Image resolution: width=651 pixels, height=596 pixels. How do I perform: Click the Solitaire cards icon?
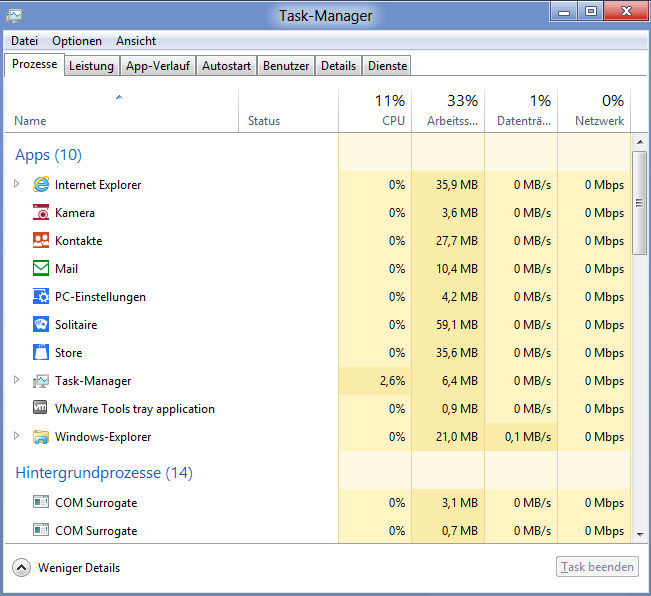click(41, 324)
